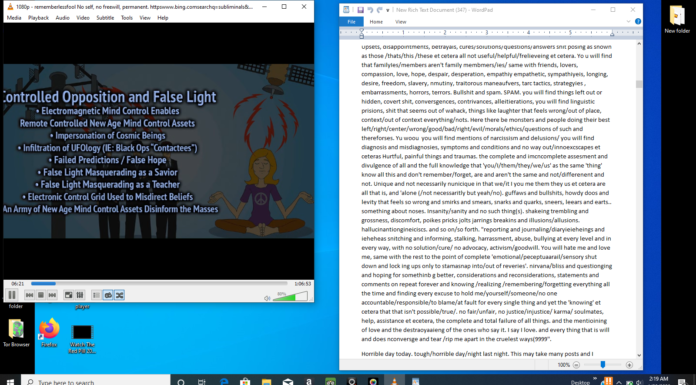Screen dimensions: 696x385
Task: Open Desktop toolbar in taskbar
Action: pyautogui.click(x=580, y=382)
